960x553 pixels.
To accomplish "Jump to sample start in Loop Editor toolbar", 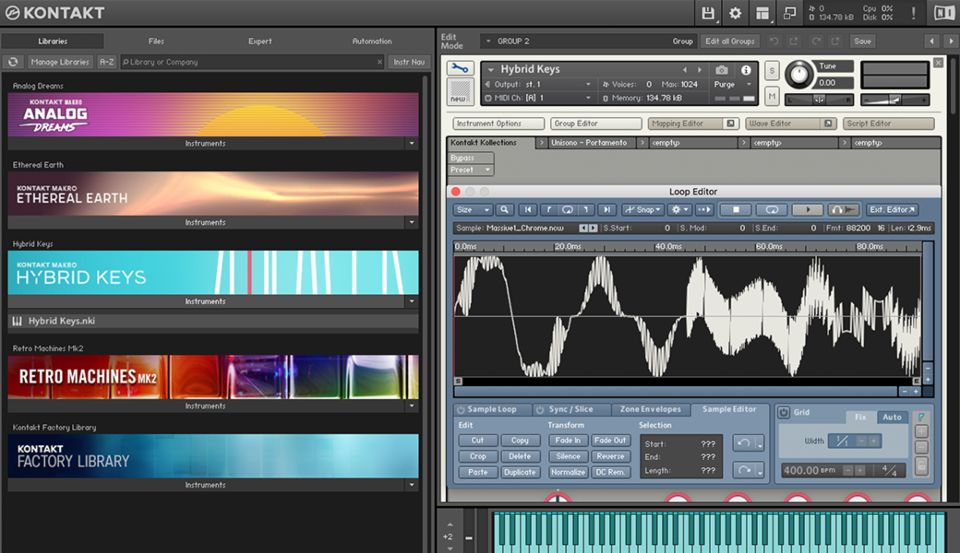I will (527, 209).
